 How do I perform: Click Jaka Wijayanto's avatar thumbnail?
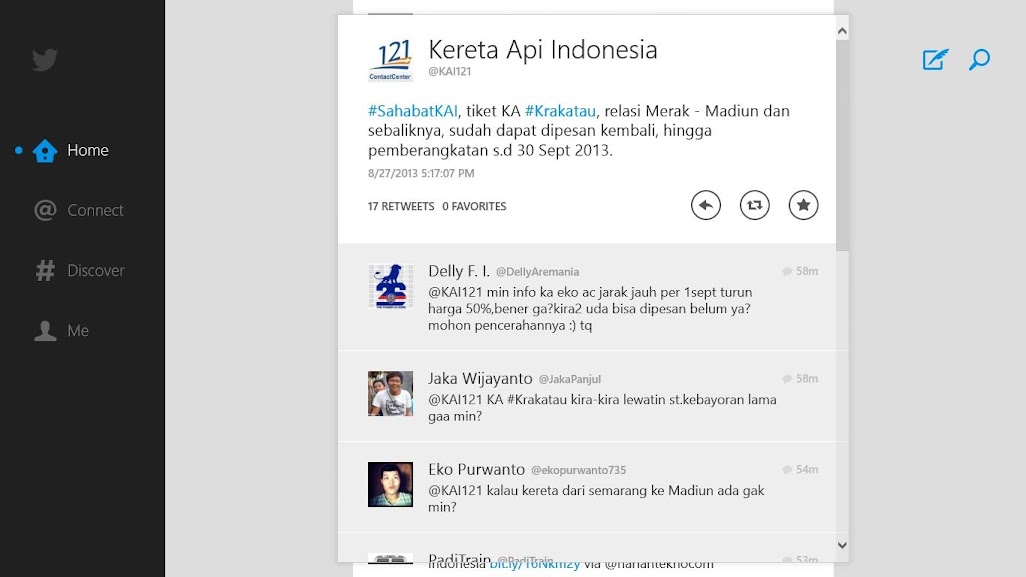coord(390,393)
